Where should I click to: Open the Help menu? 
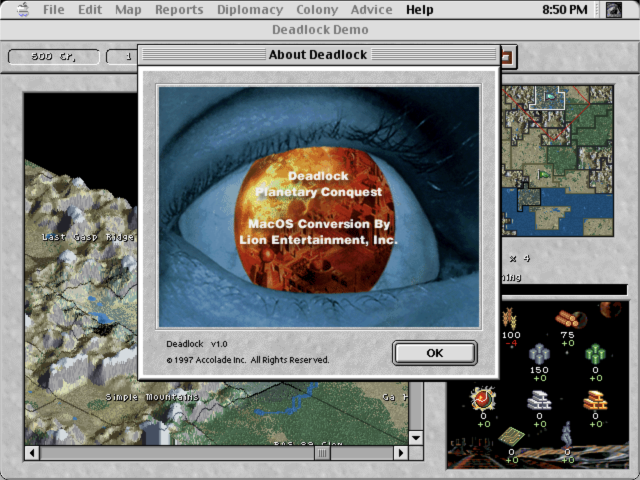tap(420, 9)
